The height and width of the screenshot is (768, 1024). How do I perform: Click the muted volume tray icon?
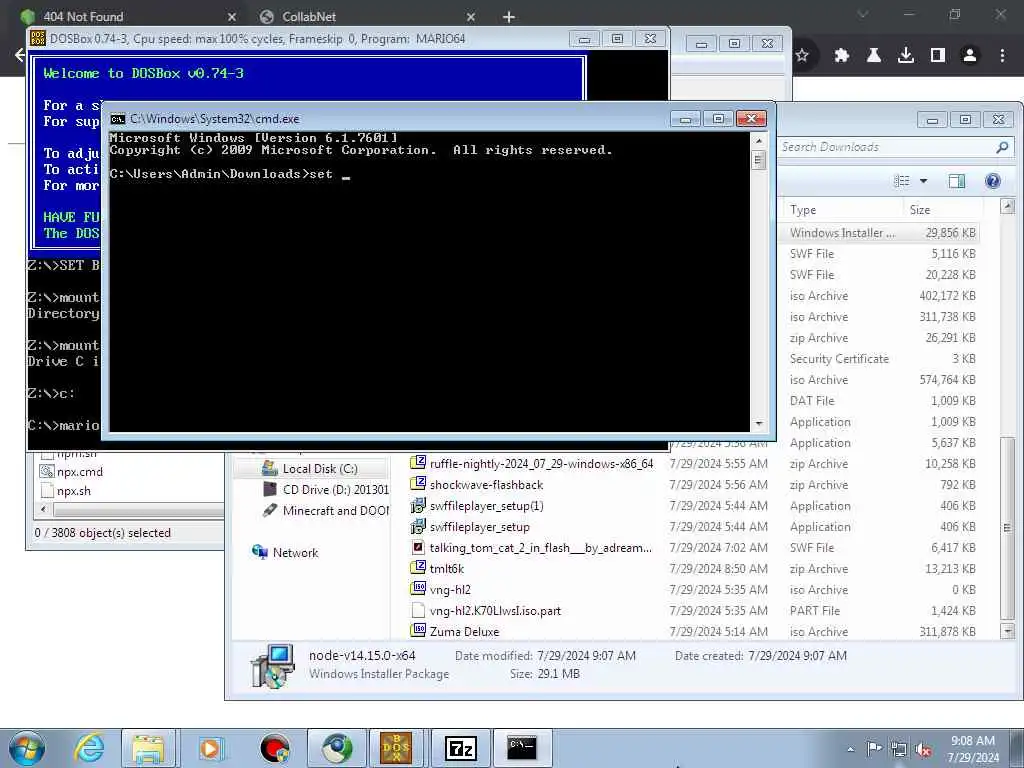(923, 749)
